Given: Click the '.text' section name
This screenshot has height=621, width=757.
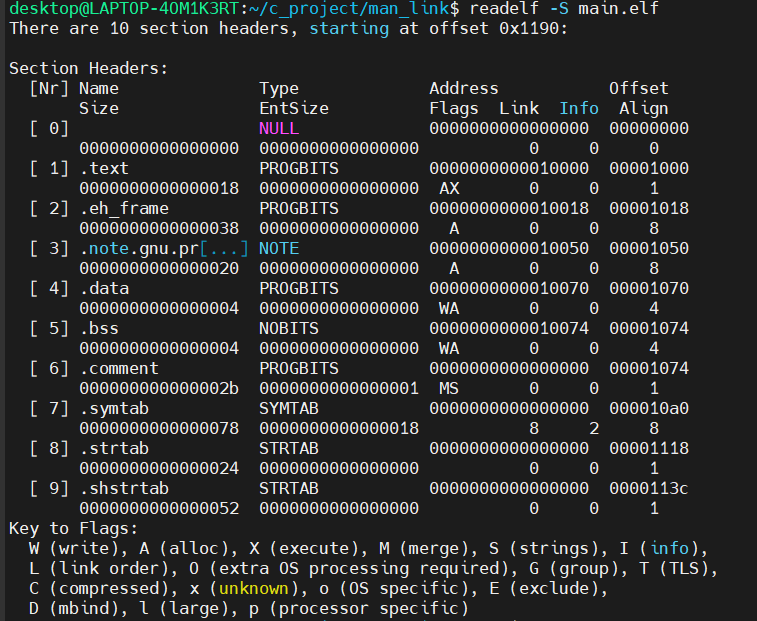Looking at the screenshot, I should 104,169.
